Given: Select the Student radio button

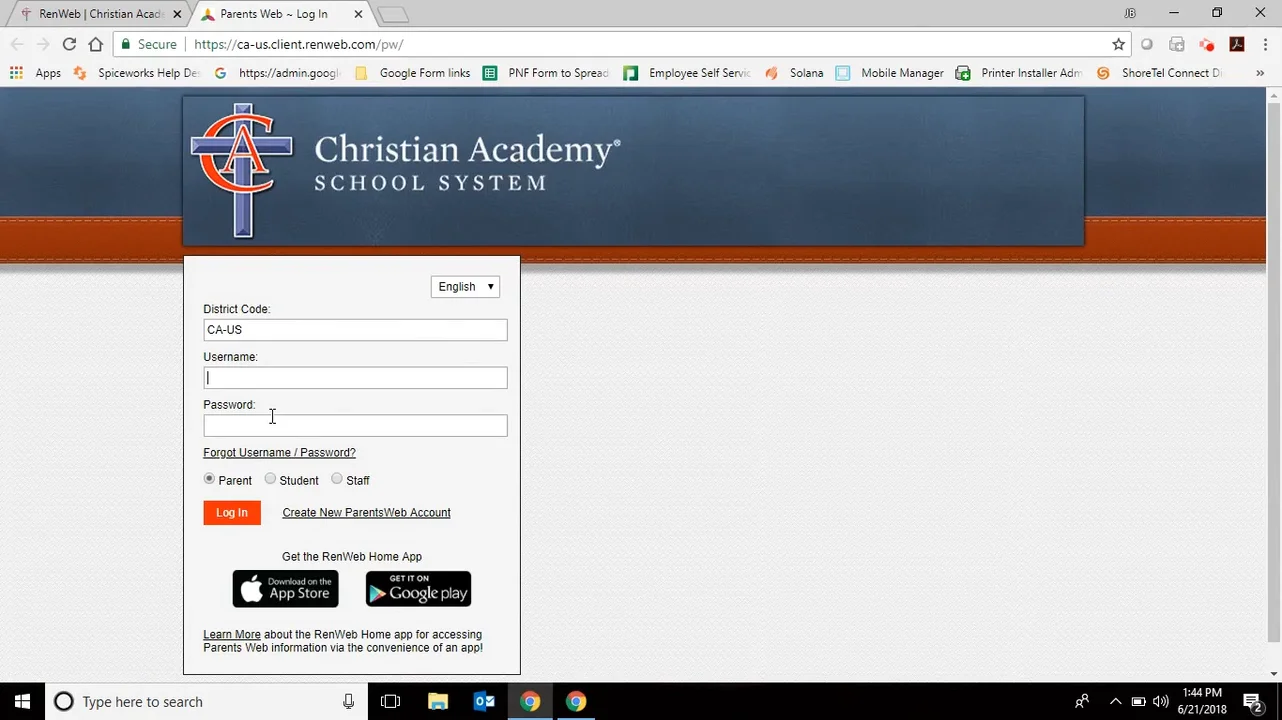Looking at the screenshot, I should click(270, 479).
